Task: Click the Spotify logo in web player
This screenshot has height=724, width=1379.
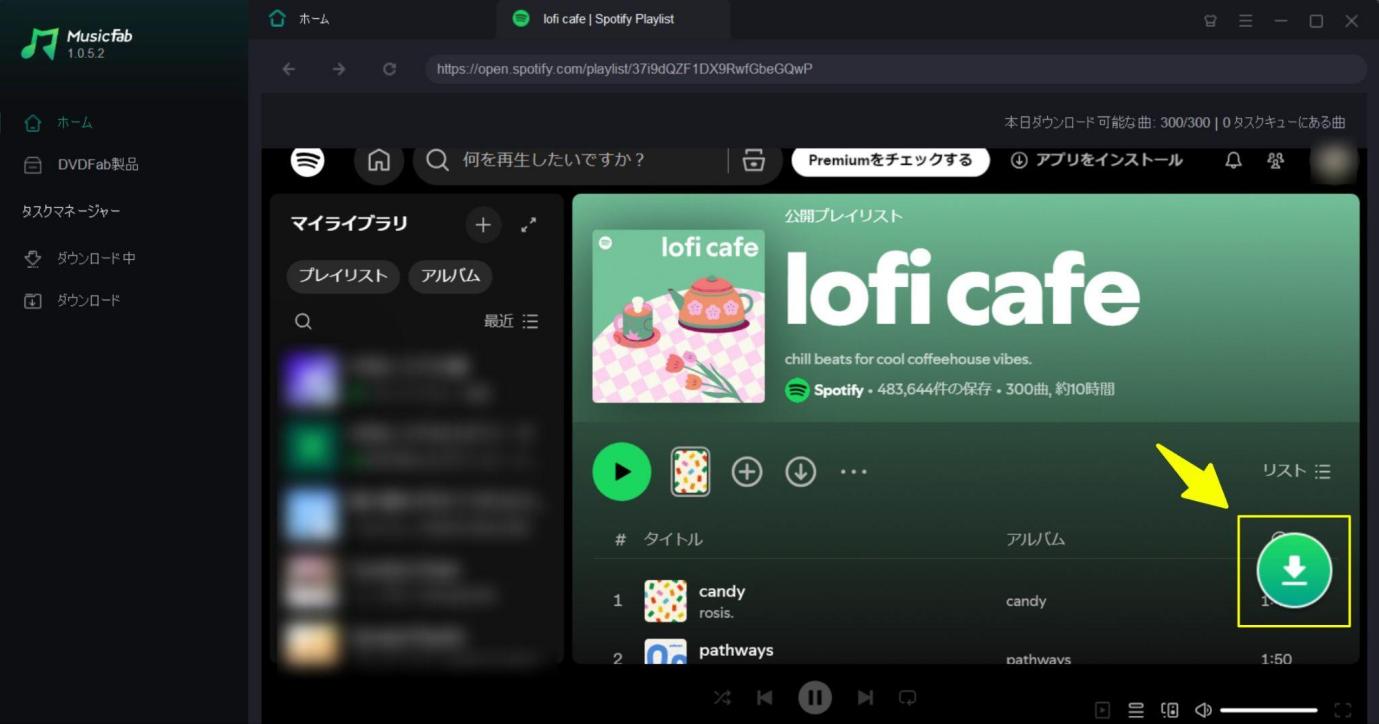Action: [x=307, y=160]
